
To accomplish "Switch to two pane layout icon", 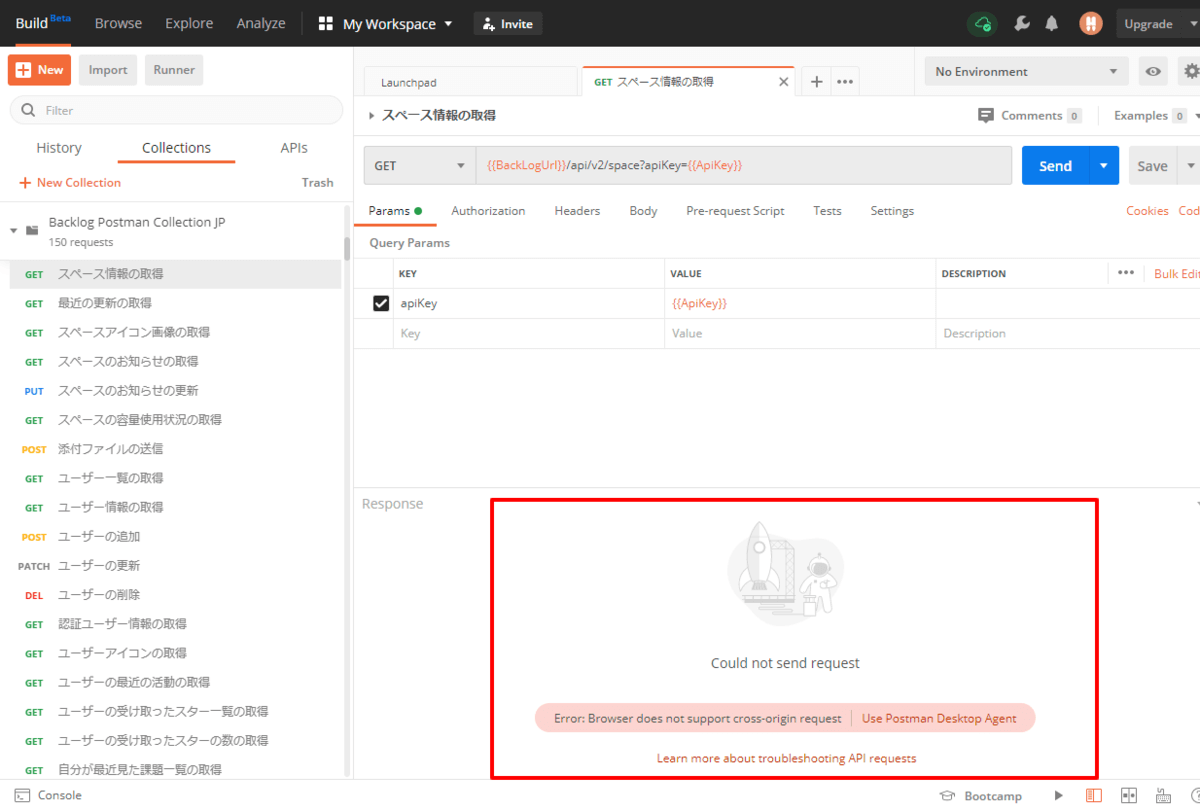I will click(1130, 795).
